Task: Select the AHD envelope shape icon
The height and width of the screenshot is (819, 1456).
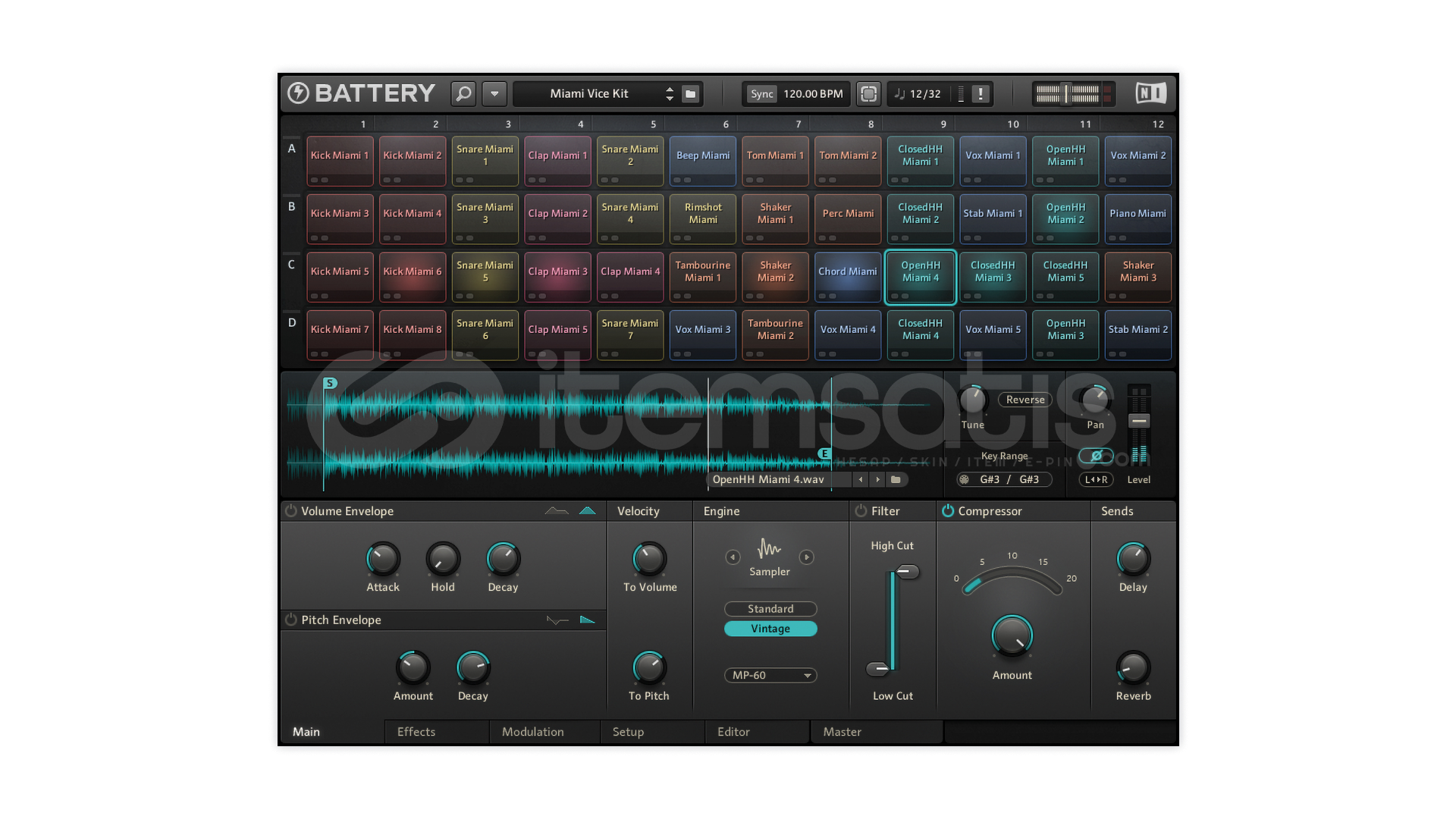Action: [x=588, y=510]
